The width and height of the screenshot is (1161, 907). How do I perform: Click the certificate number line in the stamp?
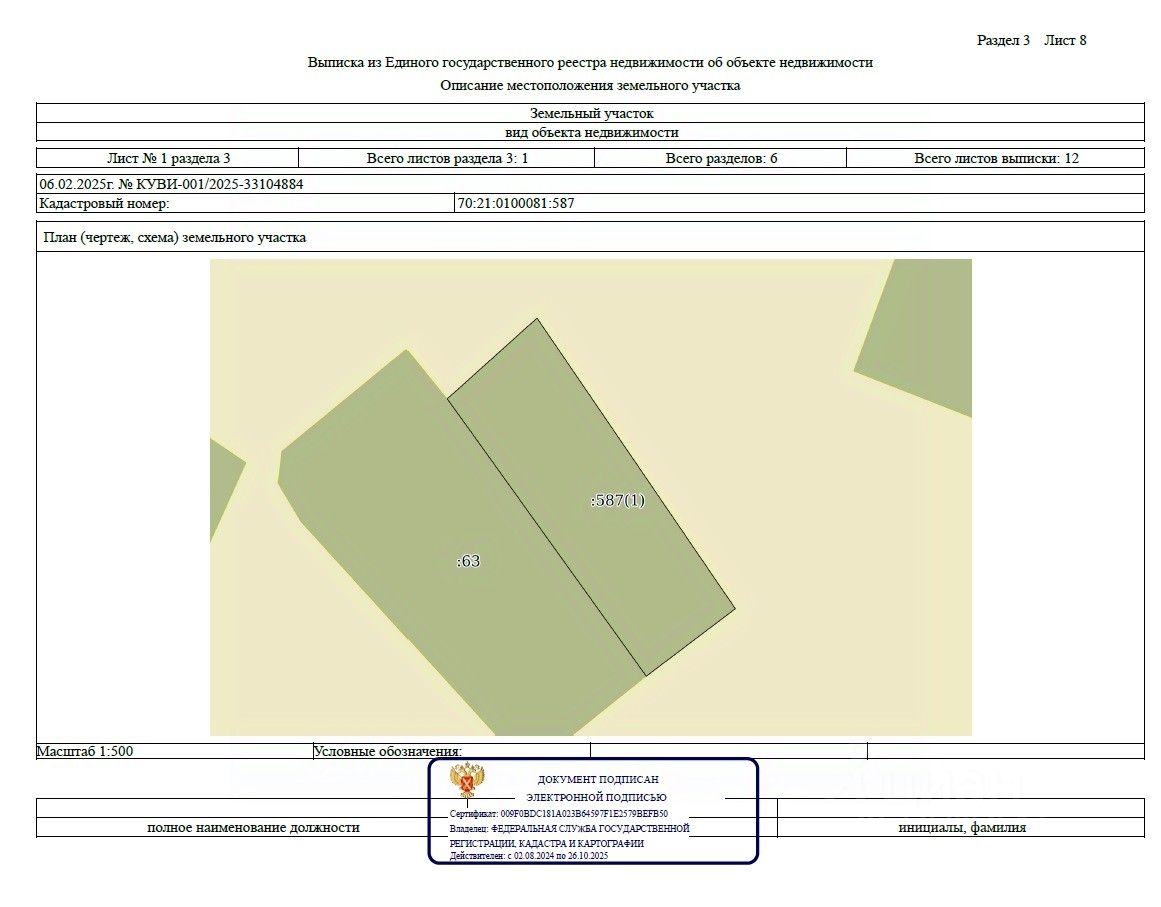point(558,814)
